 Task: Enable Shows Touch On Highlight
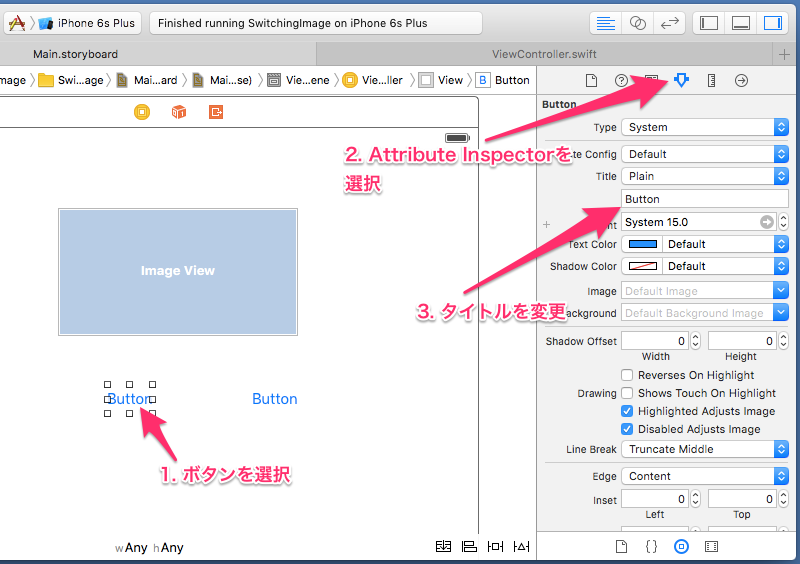[x=627, y=393]
